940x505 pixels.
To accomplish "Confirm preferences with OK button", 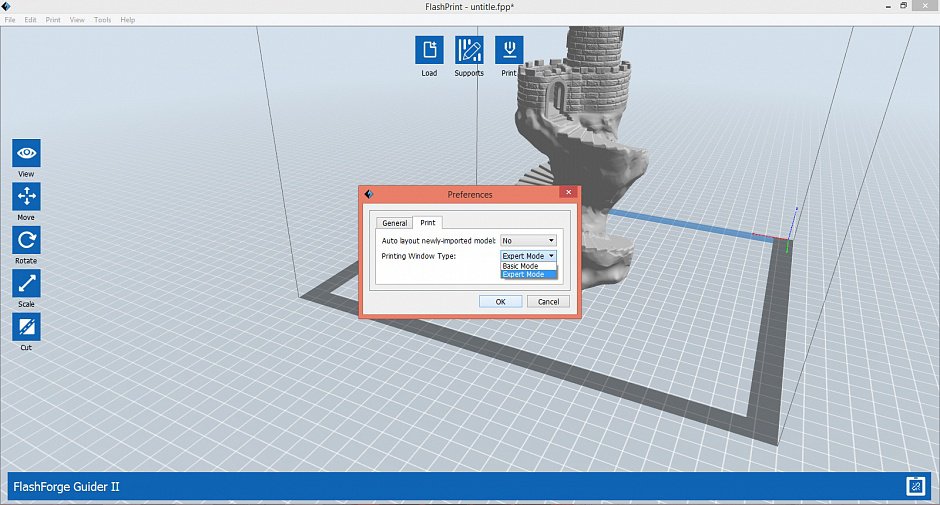I will coord(499,301).
